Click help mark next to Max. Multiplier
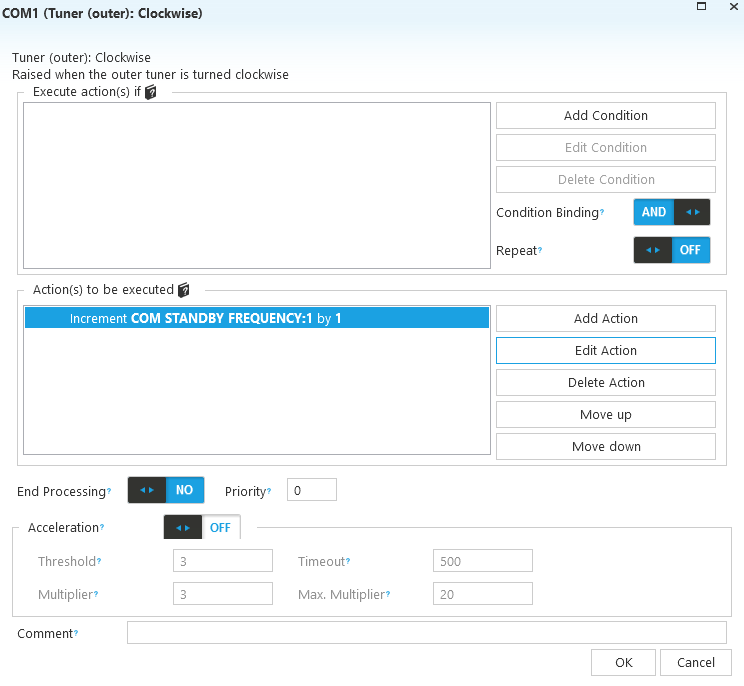Image resolution: width=744 pixels, height=686 pixels. (x=387, y=595)
